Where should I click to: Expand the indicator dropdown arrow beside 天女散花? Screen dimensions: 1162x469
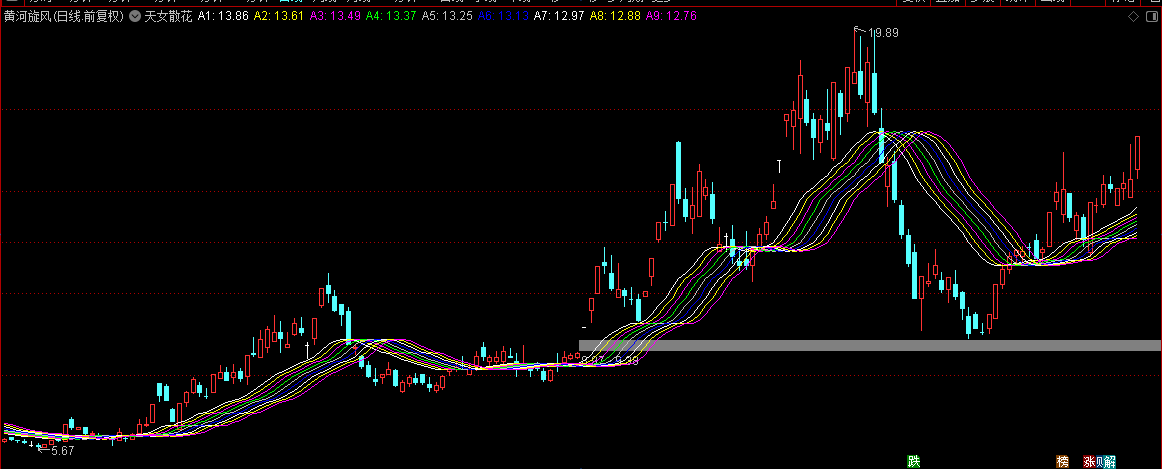point(134,16)
